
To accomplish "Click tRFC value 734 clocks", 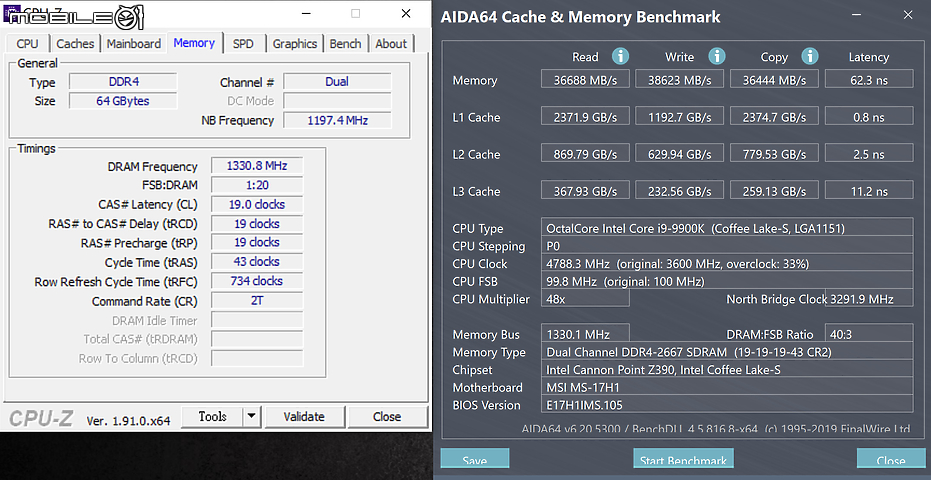I will coord(257,281).
